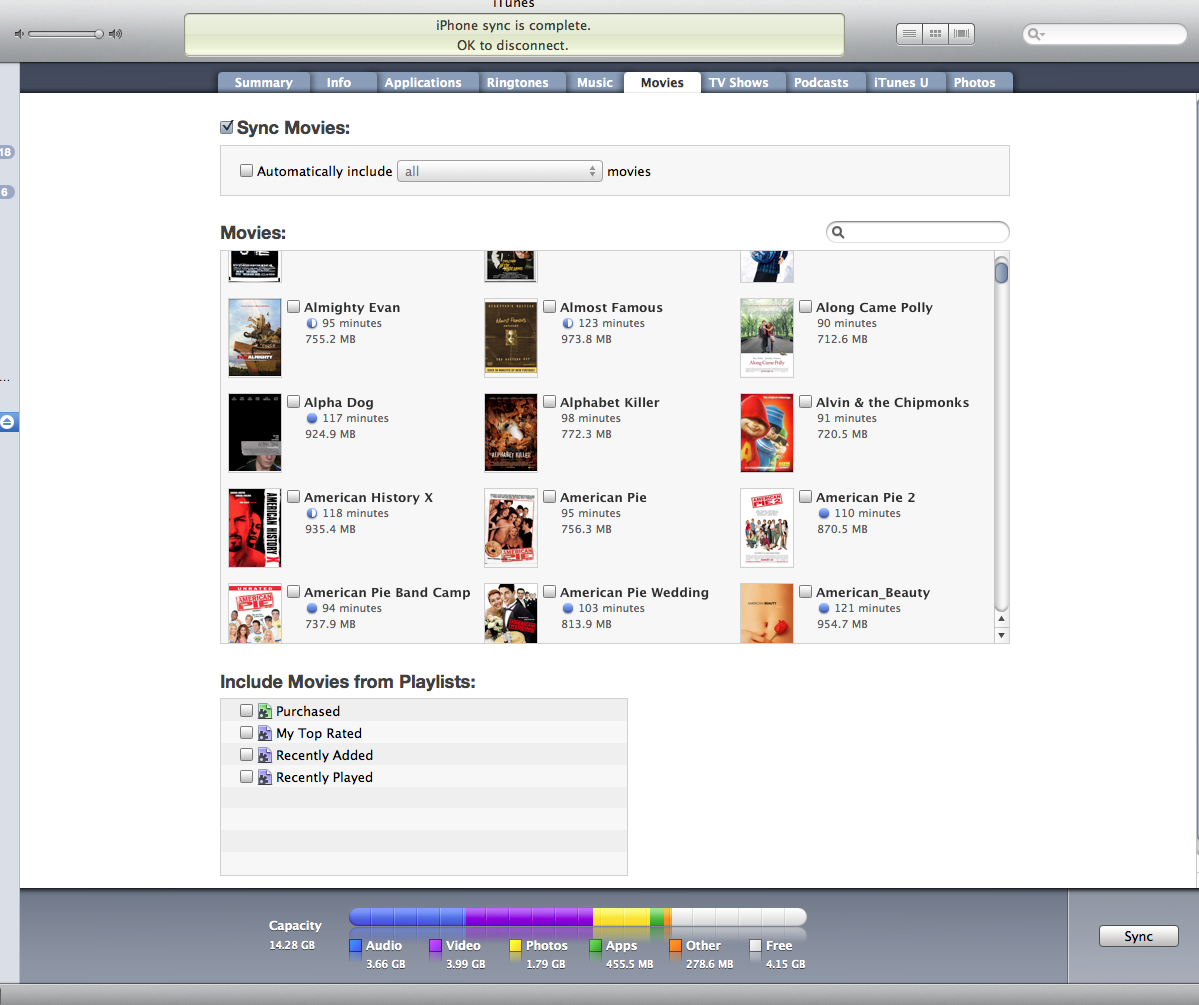
Task: Check the Almighty Evan movie
Action: pyautogui.click(x=294, y=307)
